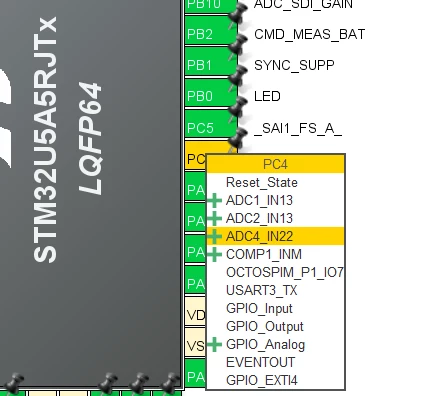This screenshot has height=396, width=447.
Task: Click the plus icon beside GPIO_Analog
Action: pyautogui.click(x=214, y=344)
